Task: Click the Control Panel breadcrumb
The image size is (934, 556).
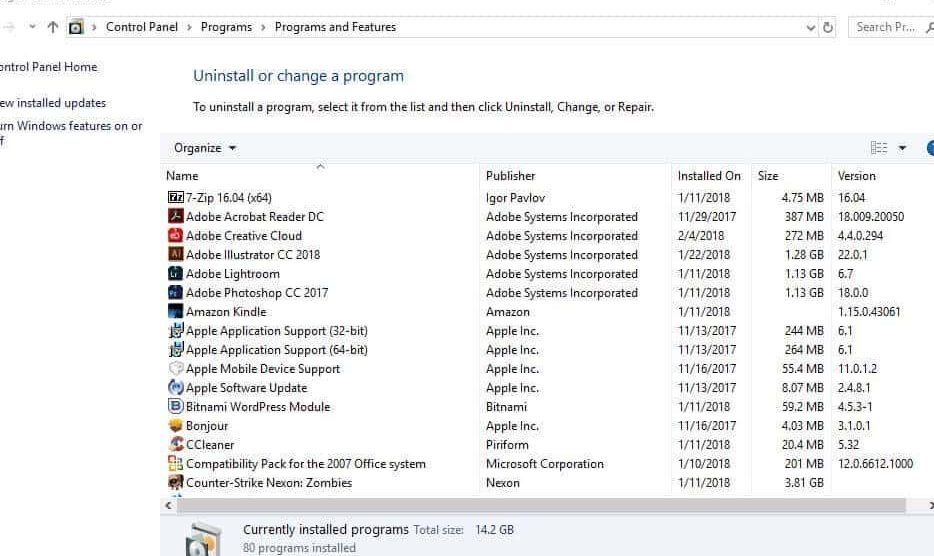Action: [x=142, y=27]
